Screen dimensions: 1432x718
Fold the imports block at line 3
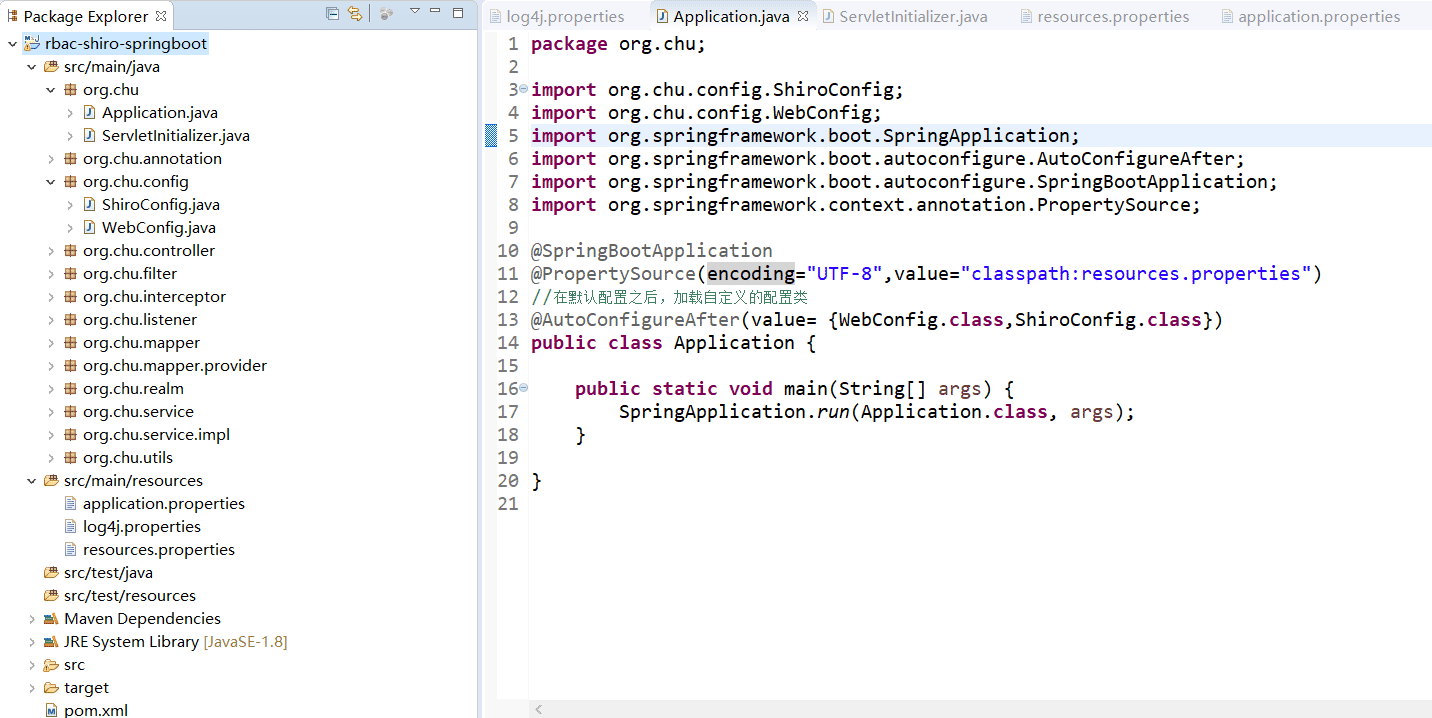pos(524,89)
